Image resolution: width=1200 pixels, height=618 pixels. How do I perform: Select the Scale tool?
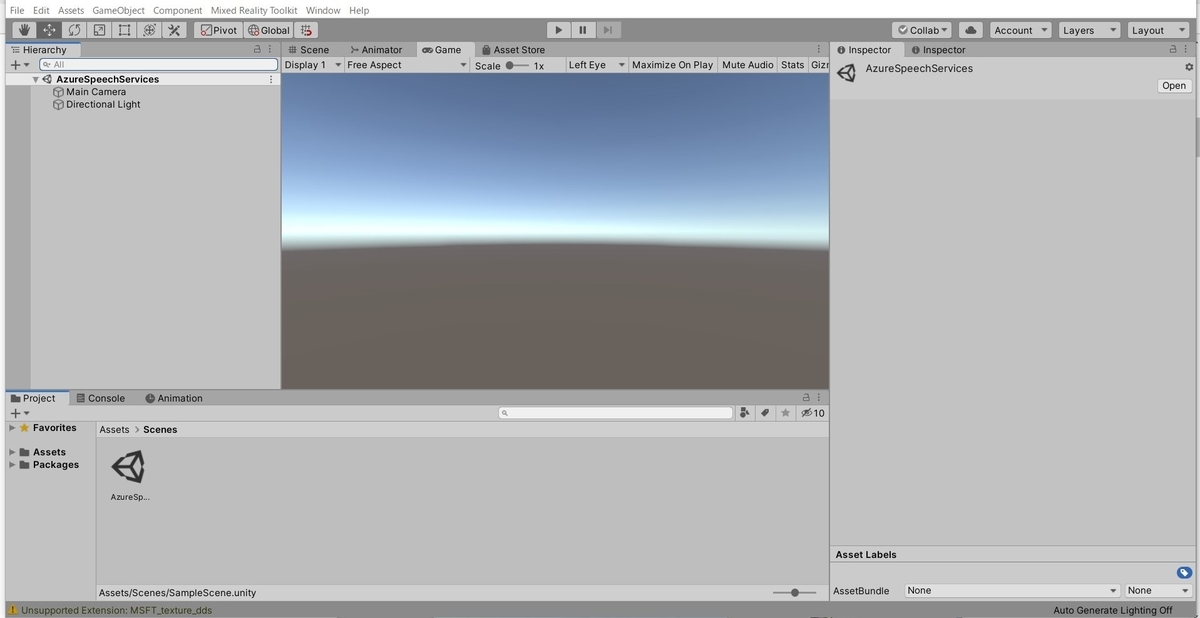(x=99, y=30)
